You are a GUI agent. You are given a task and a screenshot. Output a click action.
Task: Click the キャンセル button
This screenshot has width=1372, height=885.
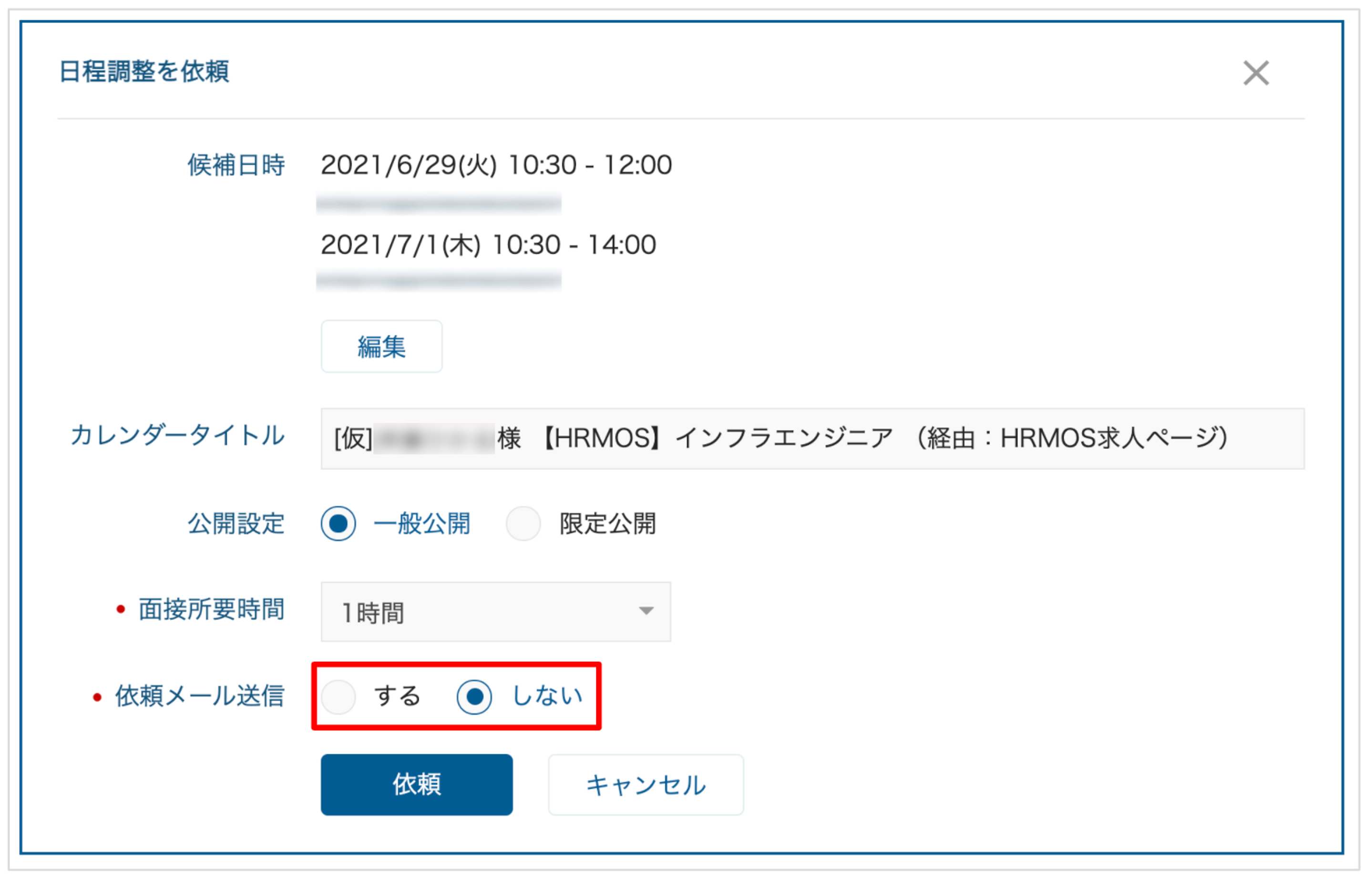coord(646,784)
